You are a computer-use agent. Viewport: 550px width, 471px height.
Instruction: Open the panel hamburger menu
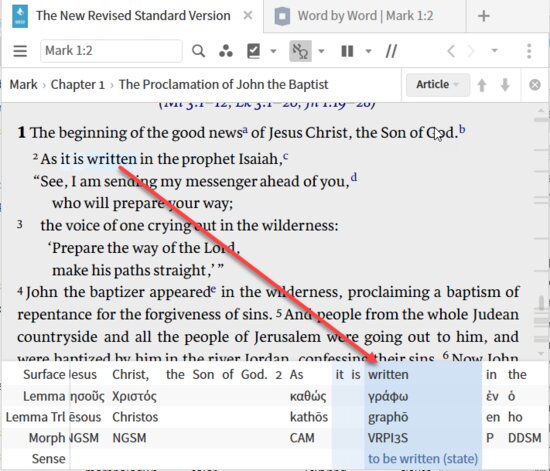click(20, 51)
